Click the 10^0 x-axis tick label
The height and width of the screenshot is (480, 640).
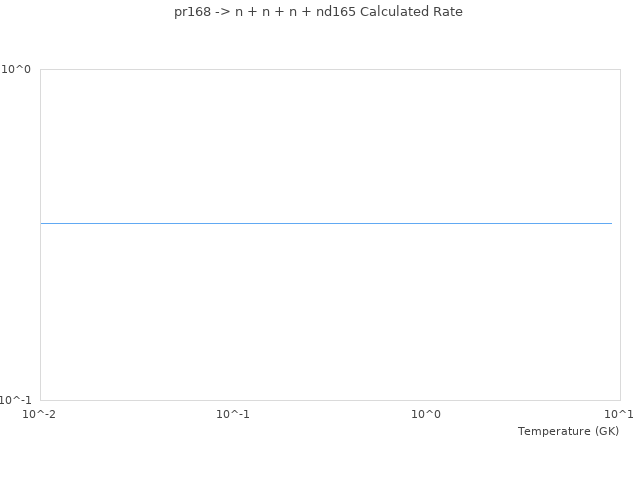click(427, 414)
